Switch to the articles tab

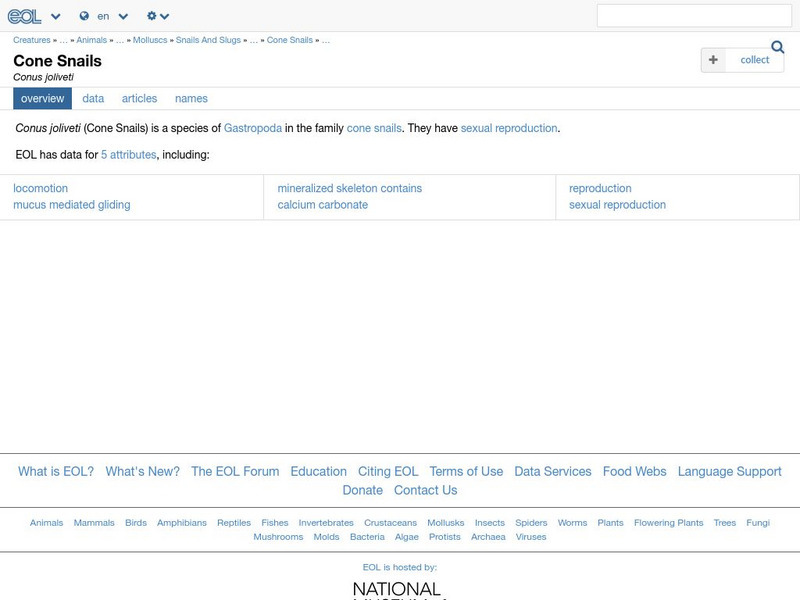pos(139,98)
